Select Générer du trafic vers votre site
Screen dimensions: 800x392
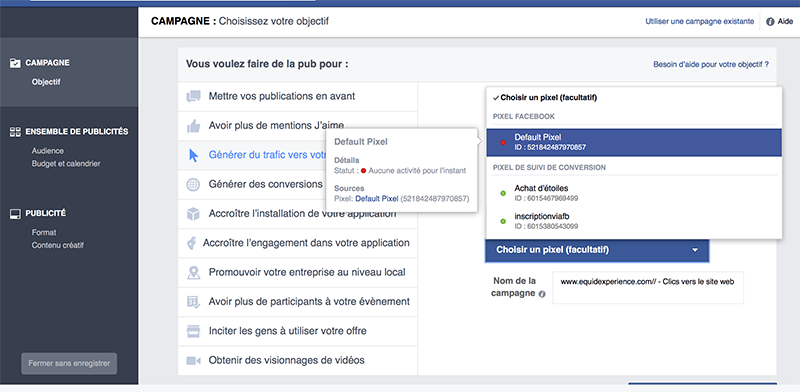point(252,155)
